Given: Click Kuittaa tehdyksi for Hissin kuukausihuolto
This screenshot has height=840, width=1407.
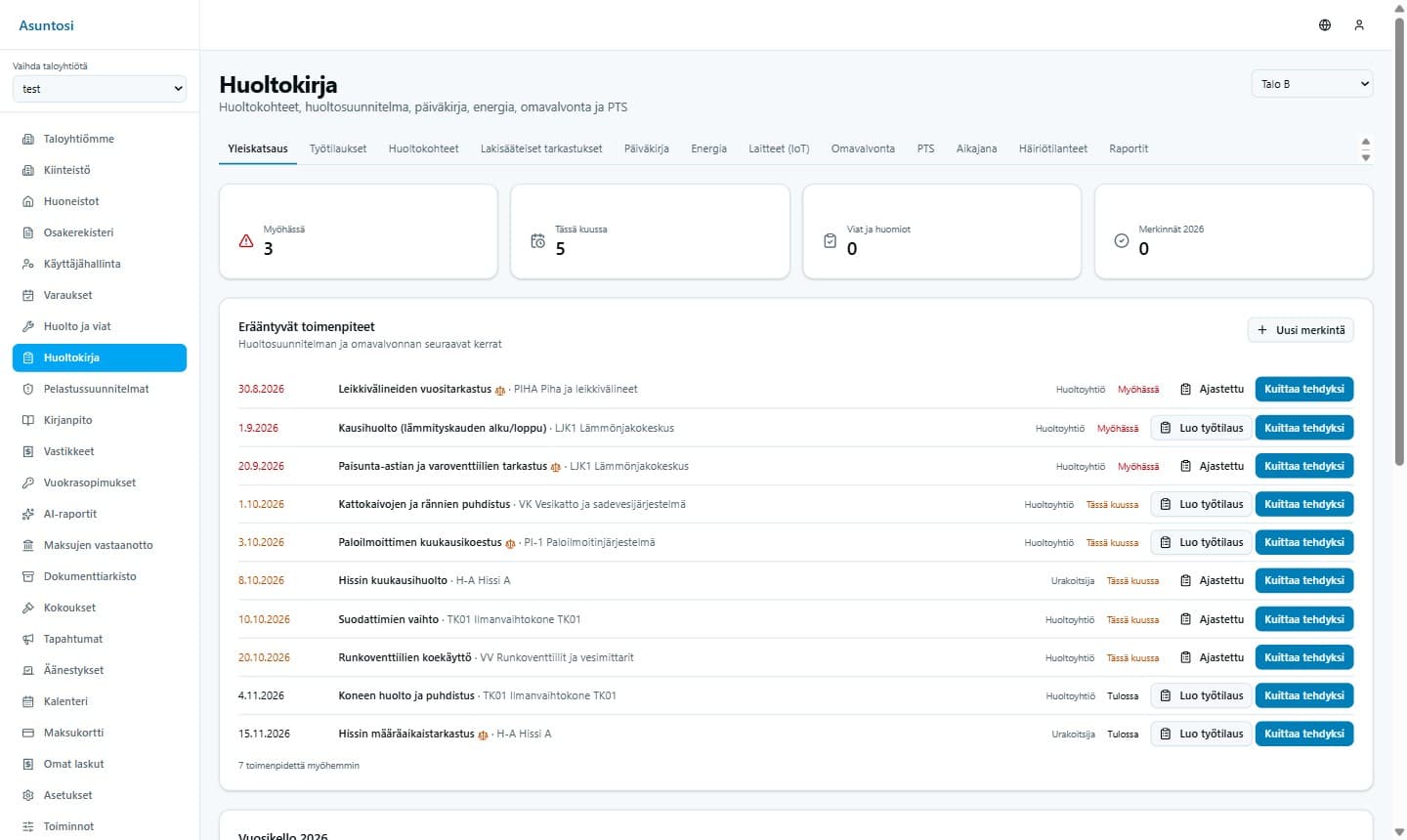Looking at the screenshot, I should [1304, 580].
